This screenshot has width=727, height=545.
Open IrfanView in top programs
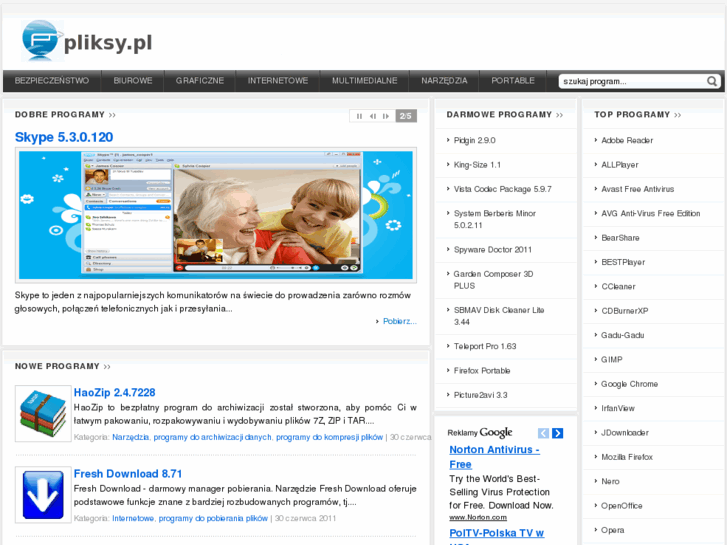tap(618, 408)
